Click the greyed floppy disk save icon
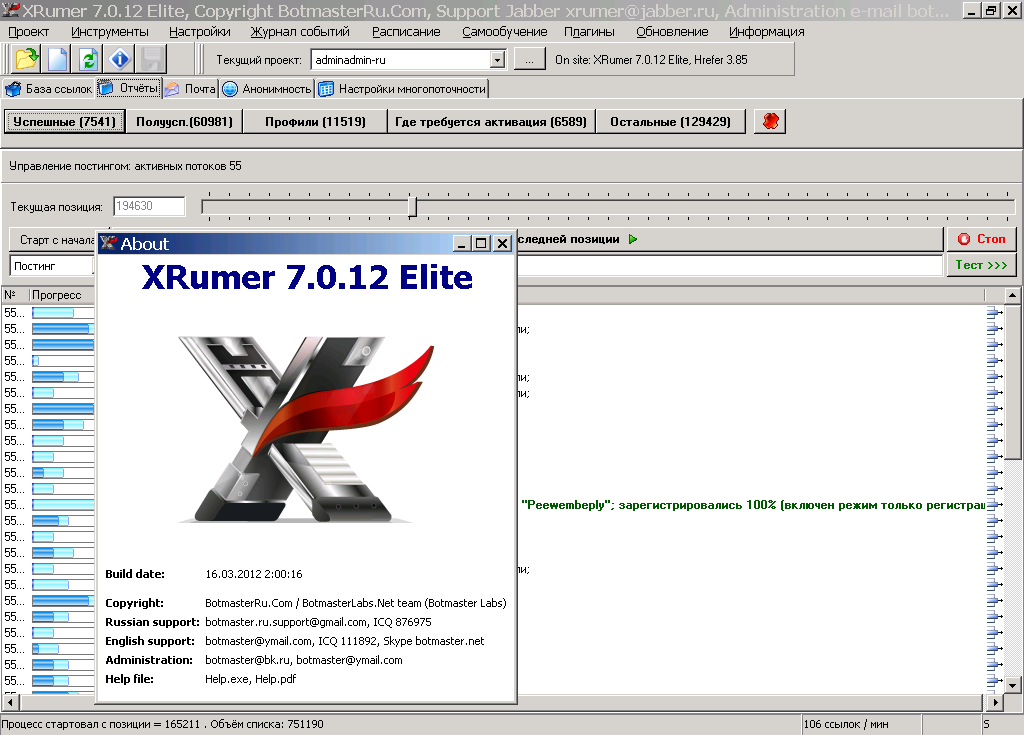Image resolution: width=1024 pixels, height=735 pixels. [152, 59]
